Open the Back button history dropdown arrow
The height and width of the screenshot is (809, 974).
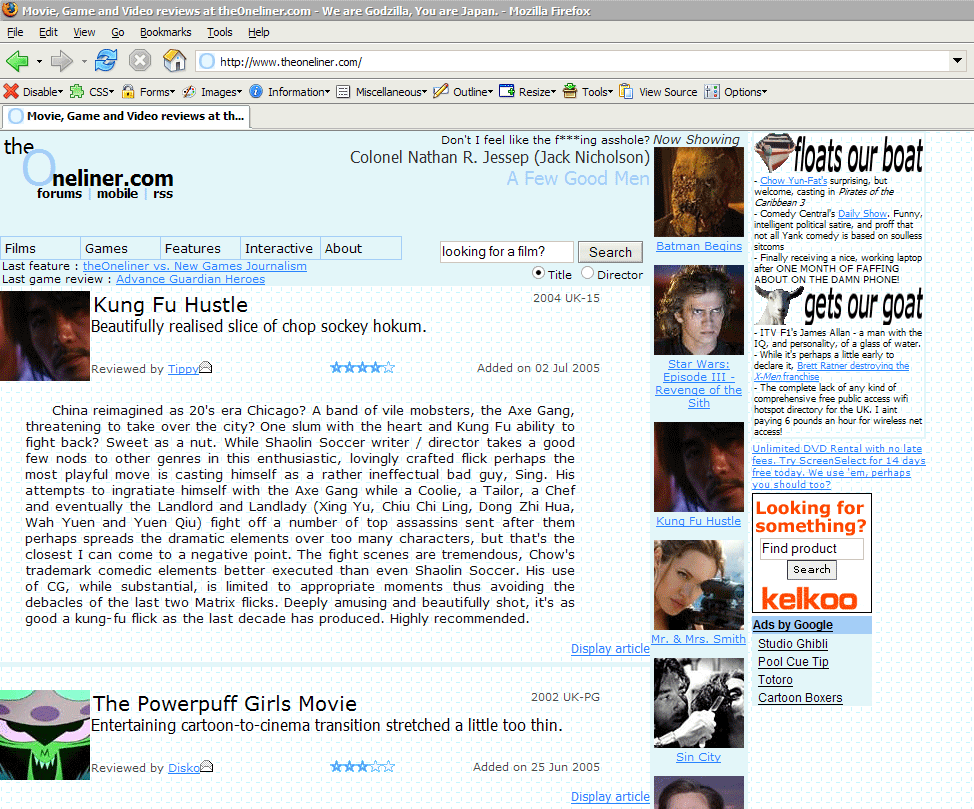point(39,62)
